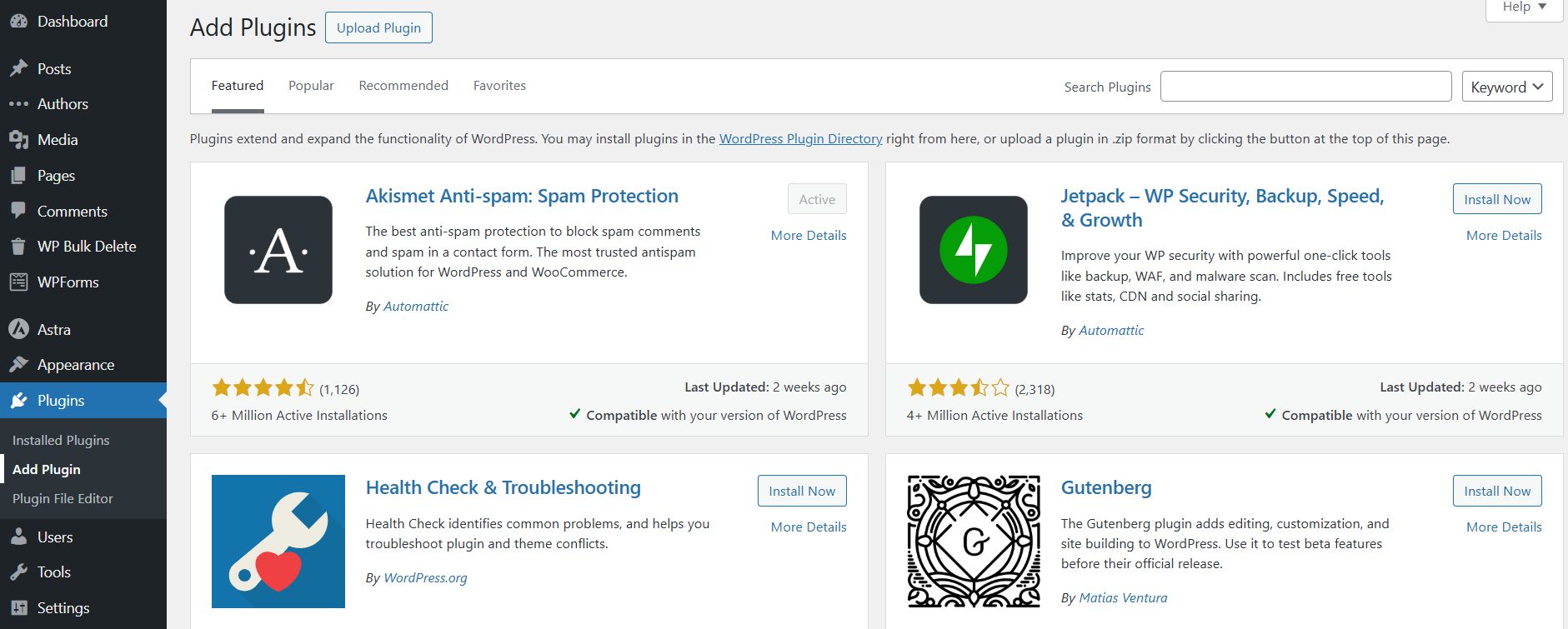Open More Details for Jetpack
This screenshot has height=629, width=1568.
tap(1504, 236)
